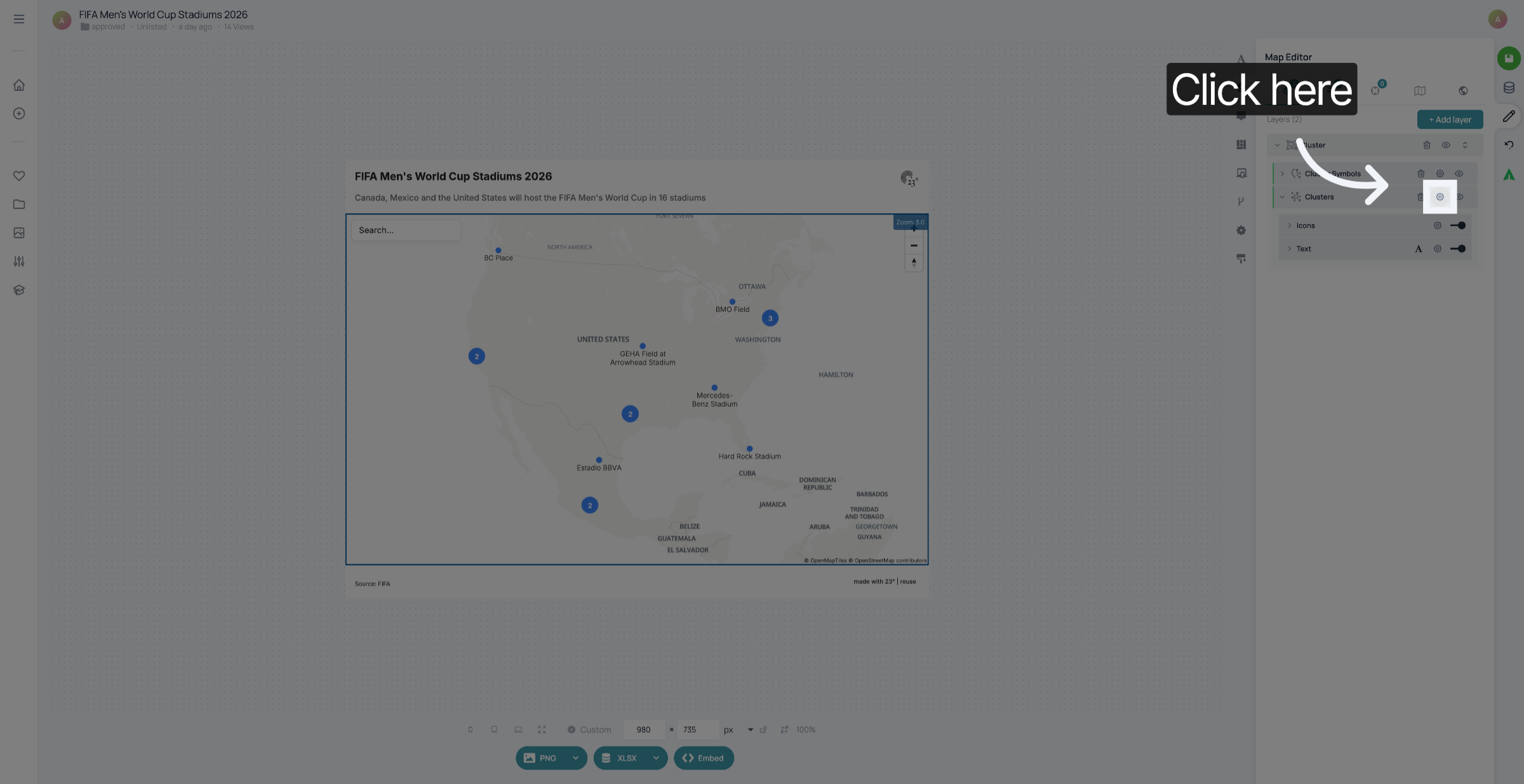Expand the Cluster Symbols layer chevron
Image resolution: width=1524 pixels, height=784 pixels.
[x=1283, y=174]
